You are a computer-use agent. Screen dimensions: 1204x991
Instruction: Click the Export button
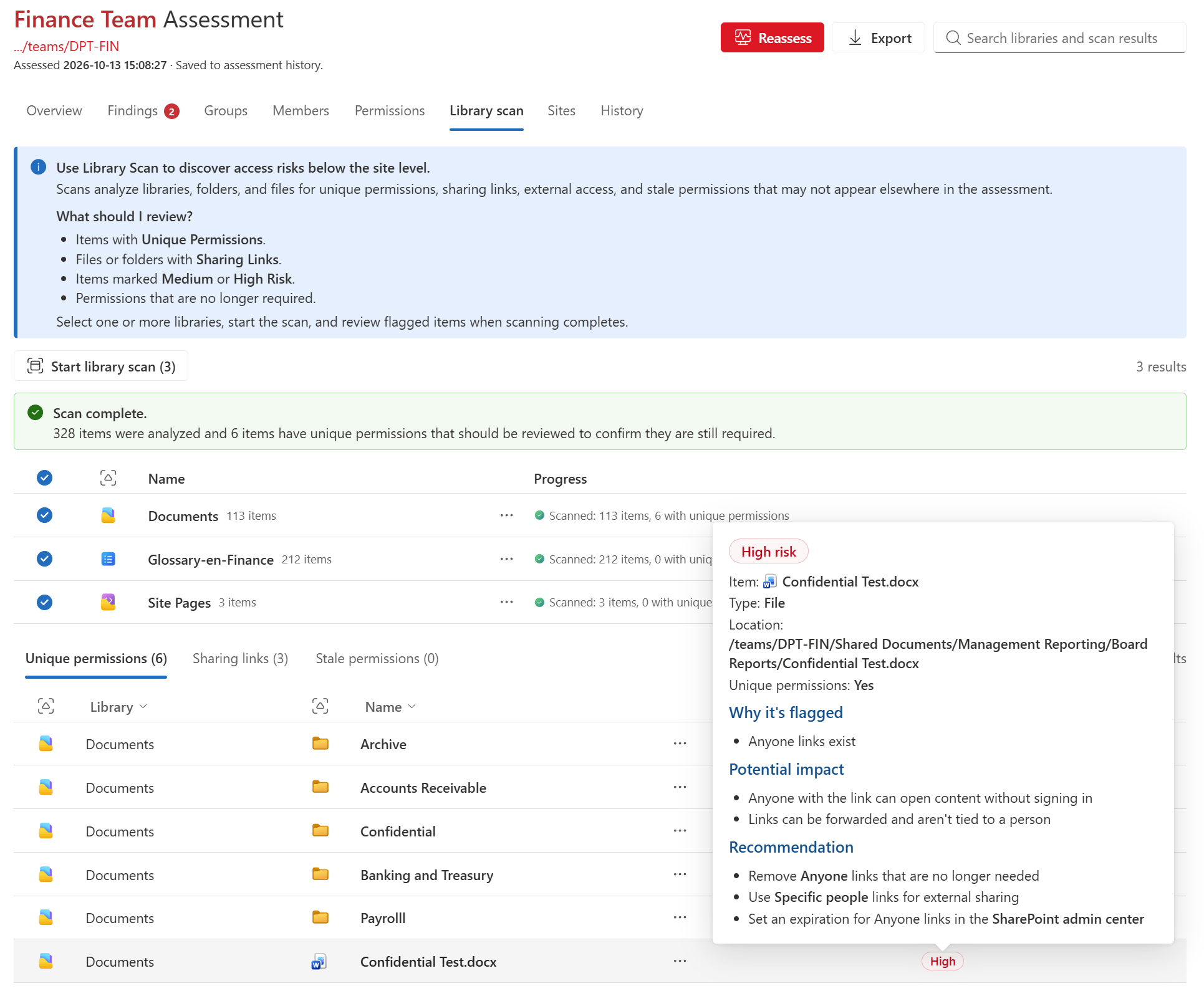(x=879, y=38)
